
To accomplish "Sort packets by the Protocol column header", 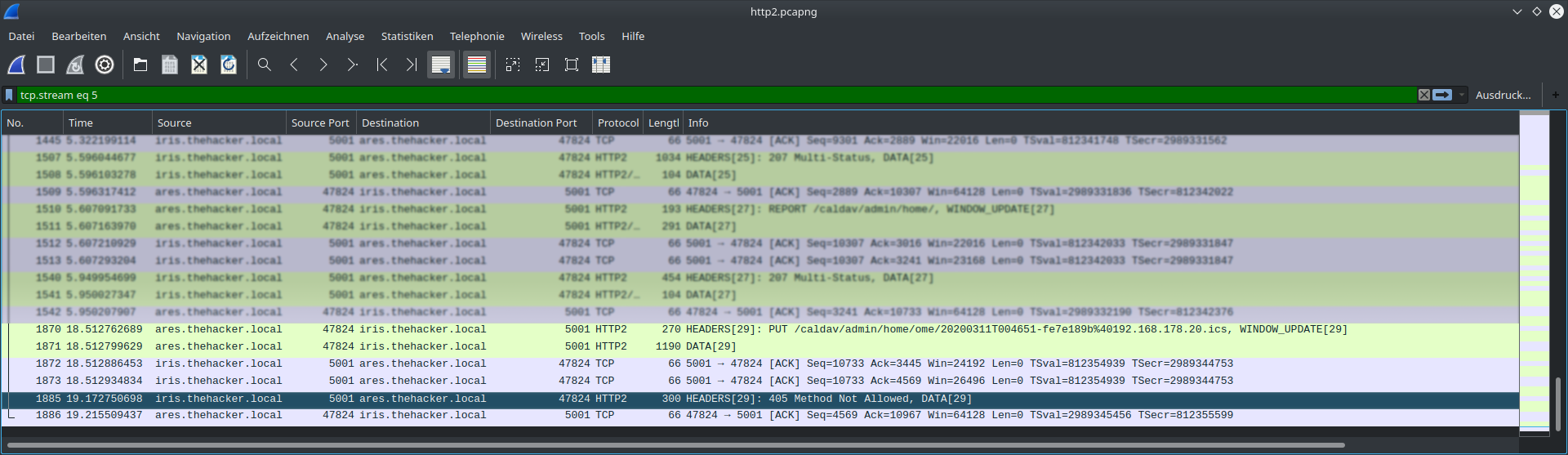I will (617, 123).
